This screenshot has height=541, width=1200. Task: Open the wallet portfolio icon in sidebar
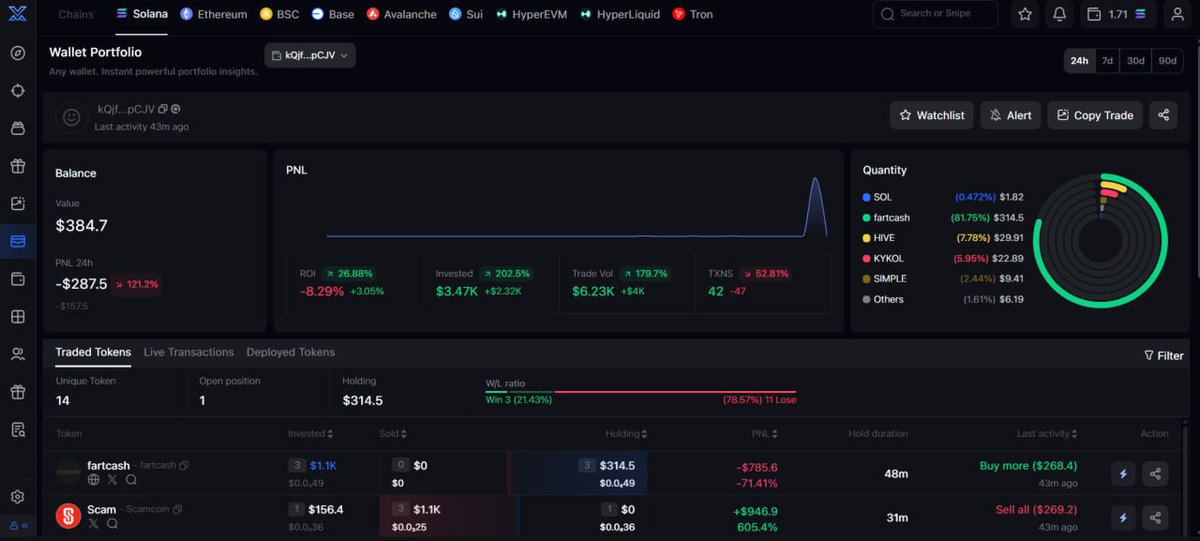pyautogui.click(x=18, y=241)
